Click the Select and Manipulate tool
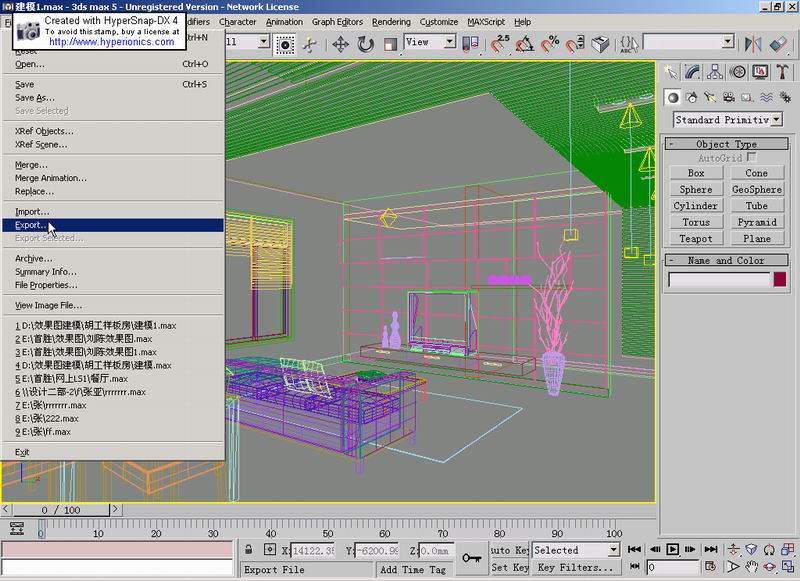Screen dimensions: 800x581 coord(310,45)
